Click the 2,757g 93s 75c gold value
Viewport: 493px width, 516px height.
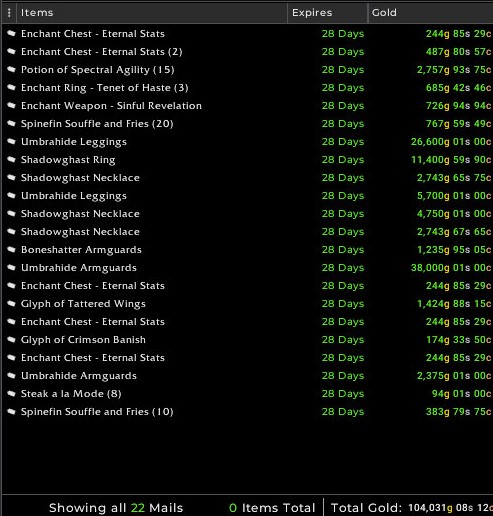(x=454, y=70)
